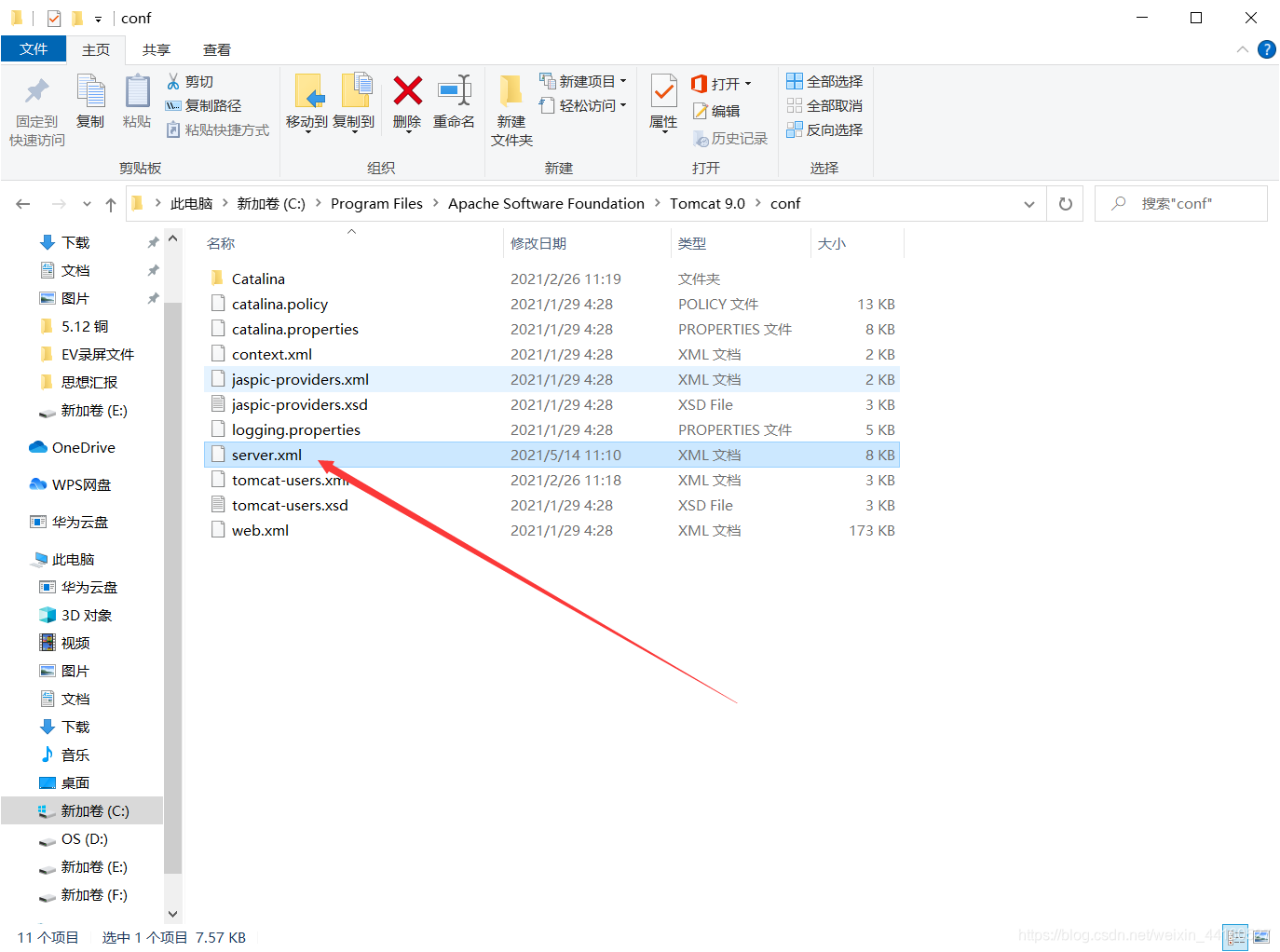Open the History button in ribbon
The height and width of the screenshot is (952, 1280).
click(x=730, y=138)
